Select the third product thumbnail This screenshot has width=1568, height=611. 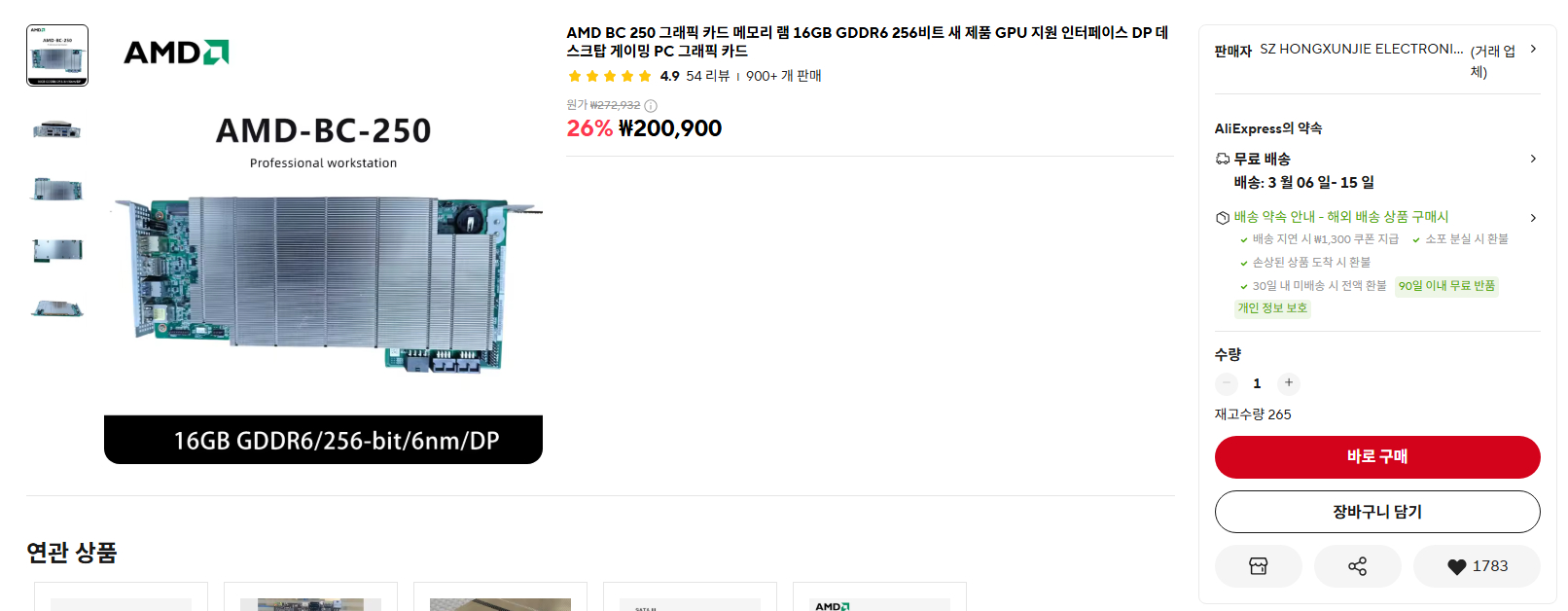tap(57, 190)
